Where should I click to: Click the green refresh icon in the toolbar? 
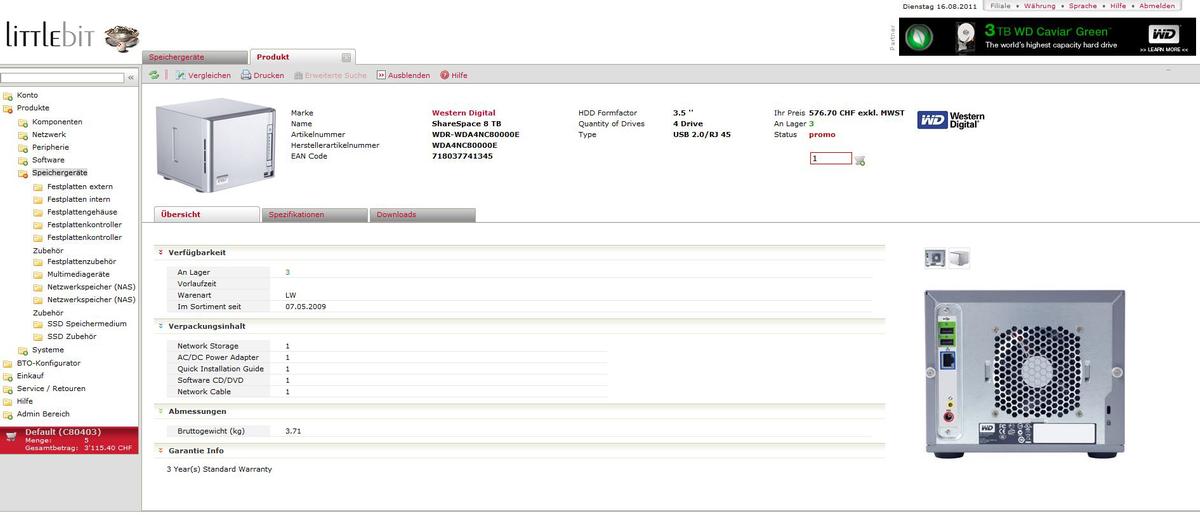click(154, 75)
